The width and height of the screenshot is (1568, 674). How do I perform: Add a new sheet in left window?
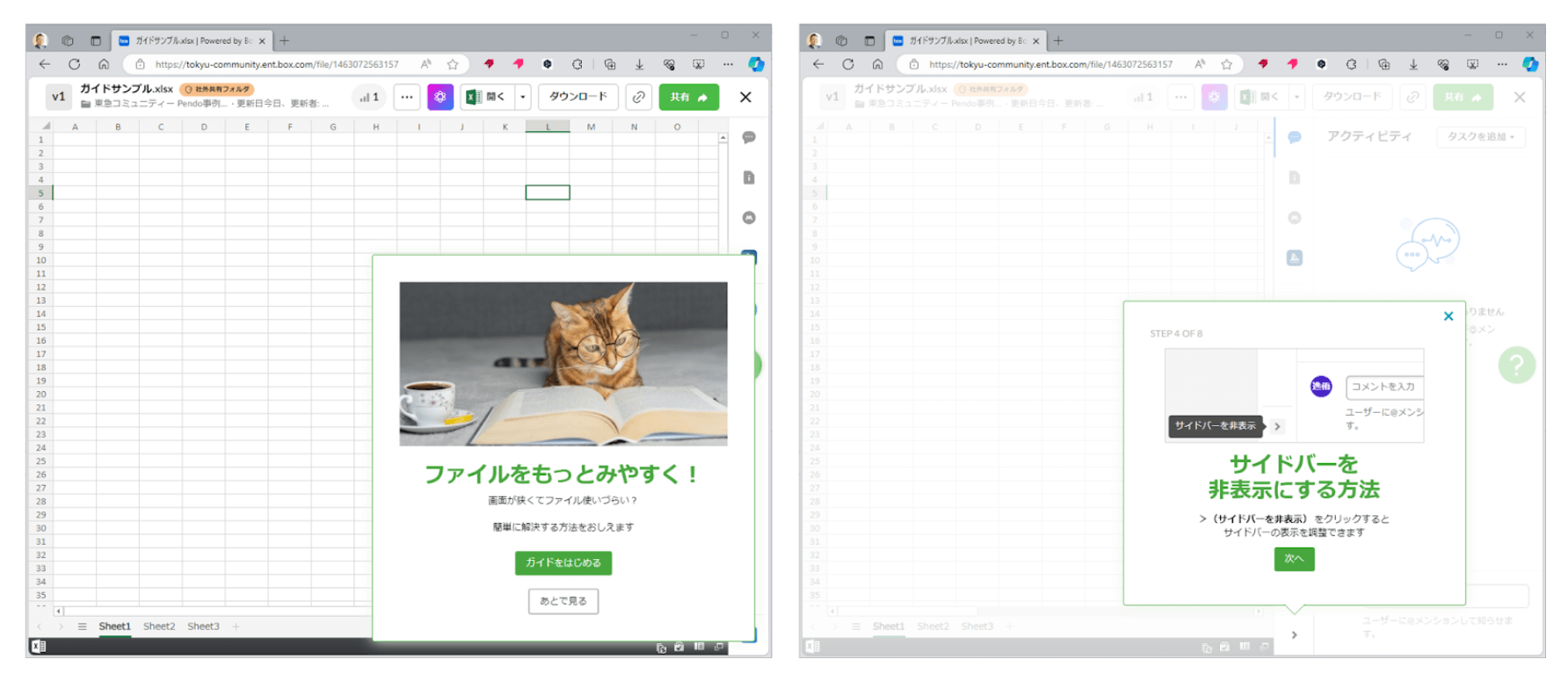tap(236, 627)
